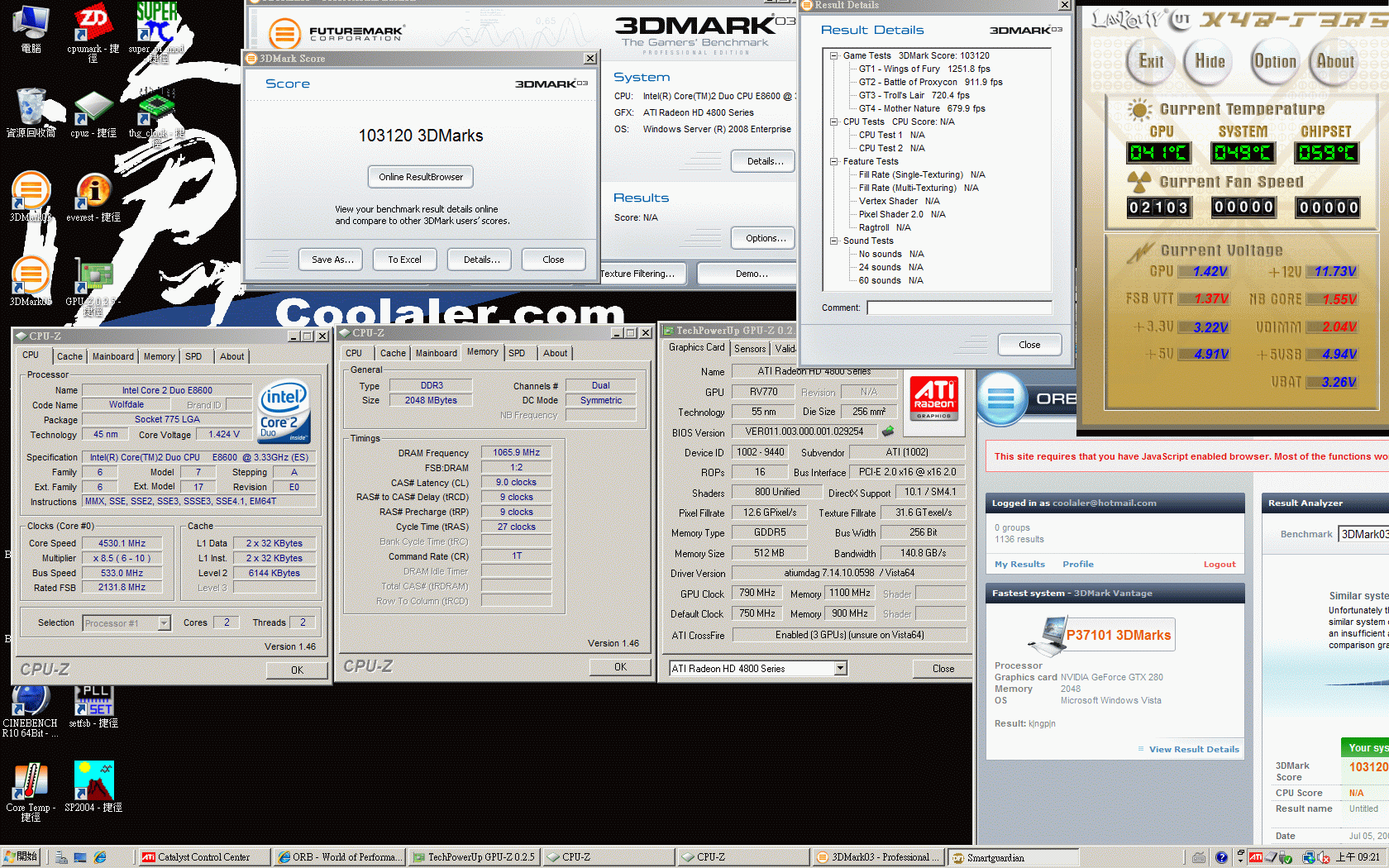The image size is (1389, 868).
Task: Switch to Catalyst Control Center taskbar item
Action: (x=203, y=857)
